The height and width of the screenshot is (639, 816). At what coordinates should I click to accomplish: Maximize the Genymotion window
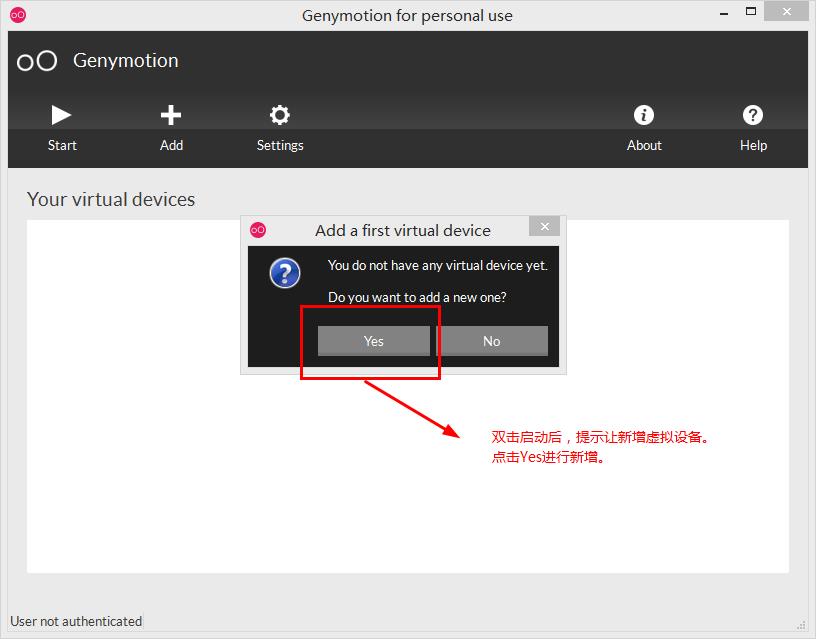coord(751,11)
